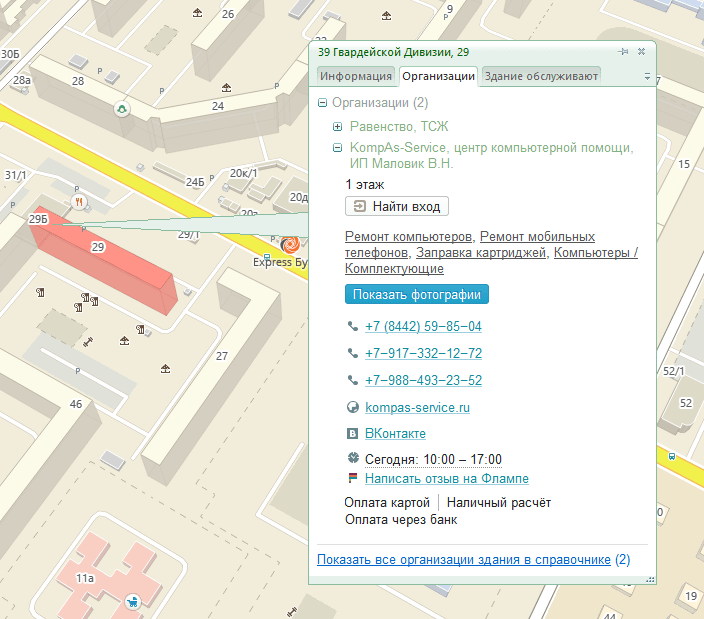
Task: Click the Flamp flag icon
Action: 352,479
